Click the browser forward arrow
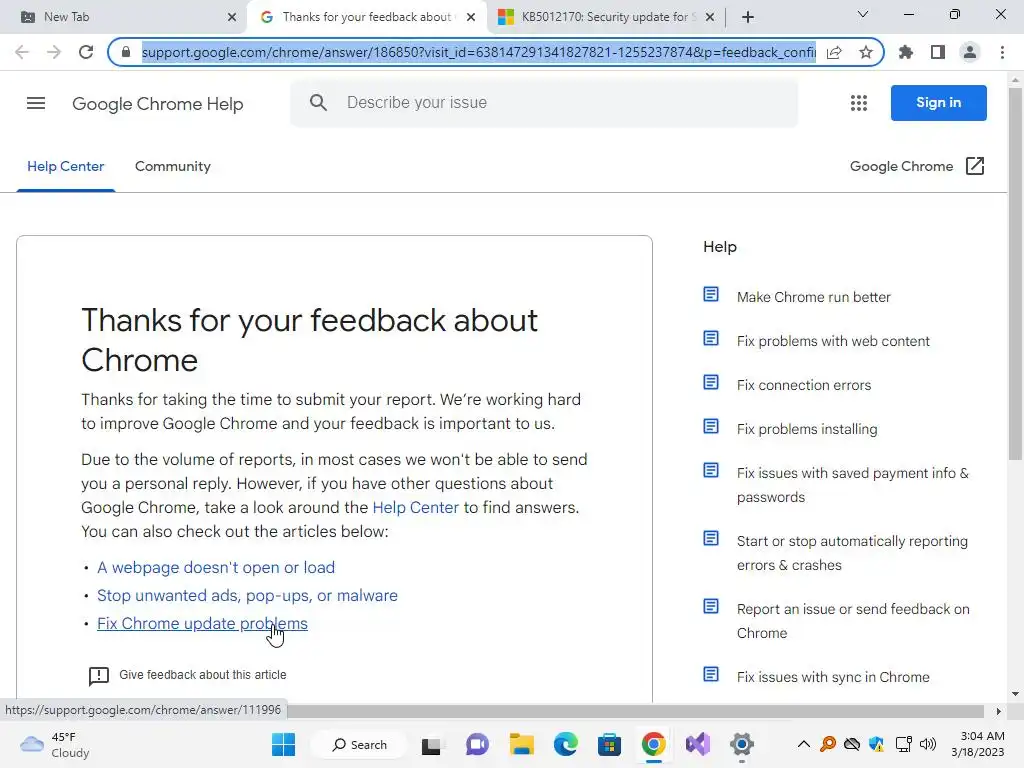Image resolution: width=1024 pixels, height=768 pixels. pyautogui.click(x=54, y=52)
